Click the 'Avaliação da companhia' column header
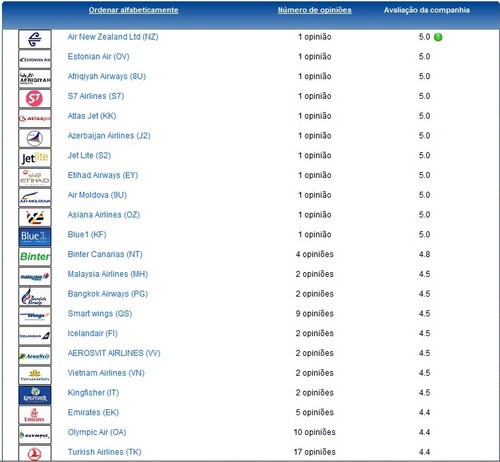Screen dimensions: 500x462 (x=426, y=10)
